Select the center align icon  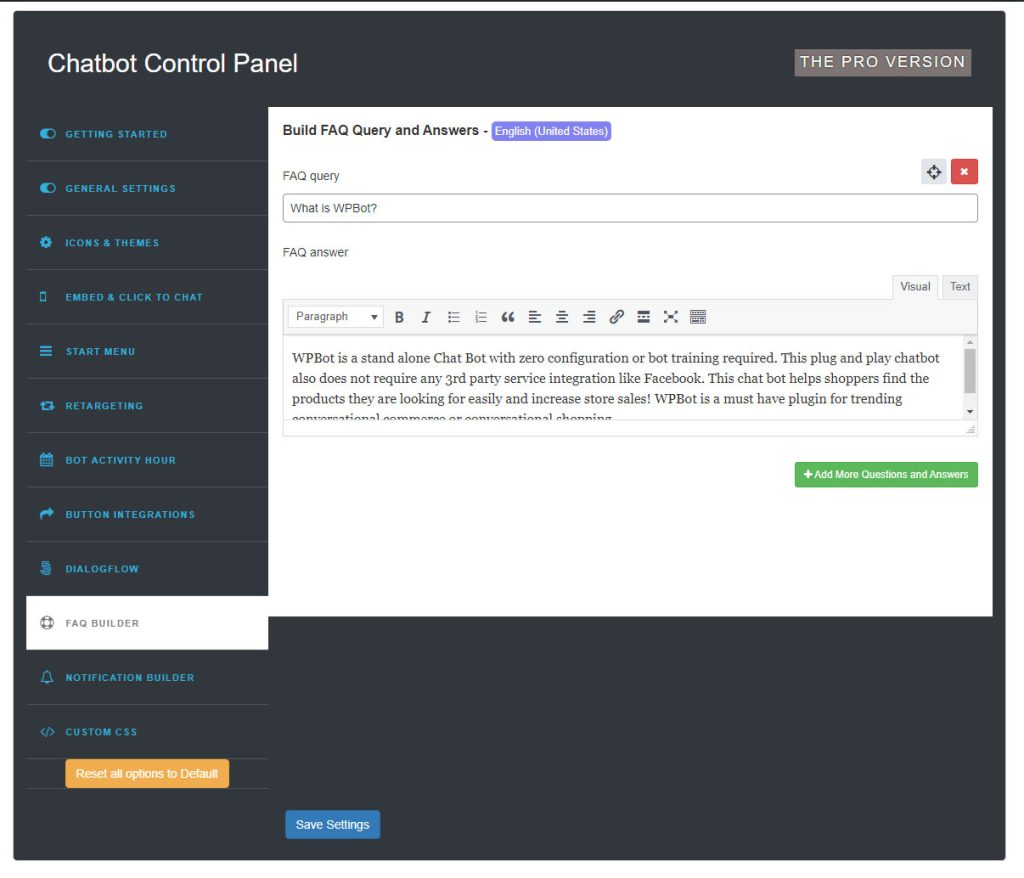[x=561, y=316]
